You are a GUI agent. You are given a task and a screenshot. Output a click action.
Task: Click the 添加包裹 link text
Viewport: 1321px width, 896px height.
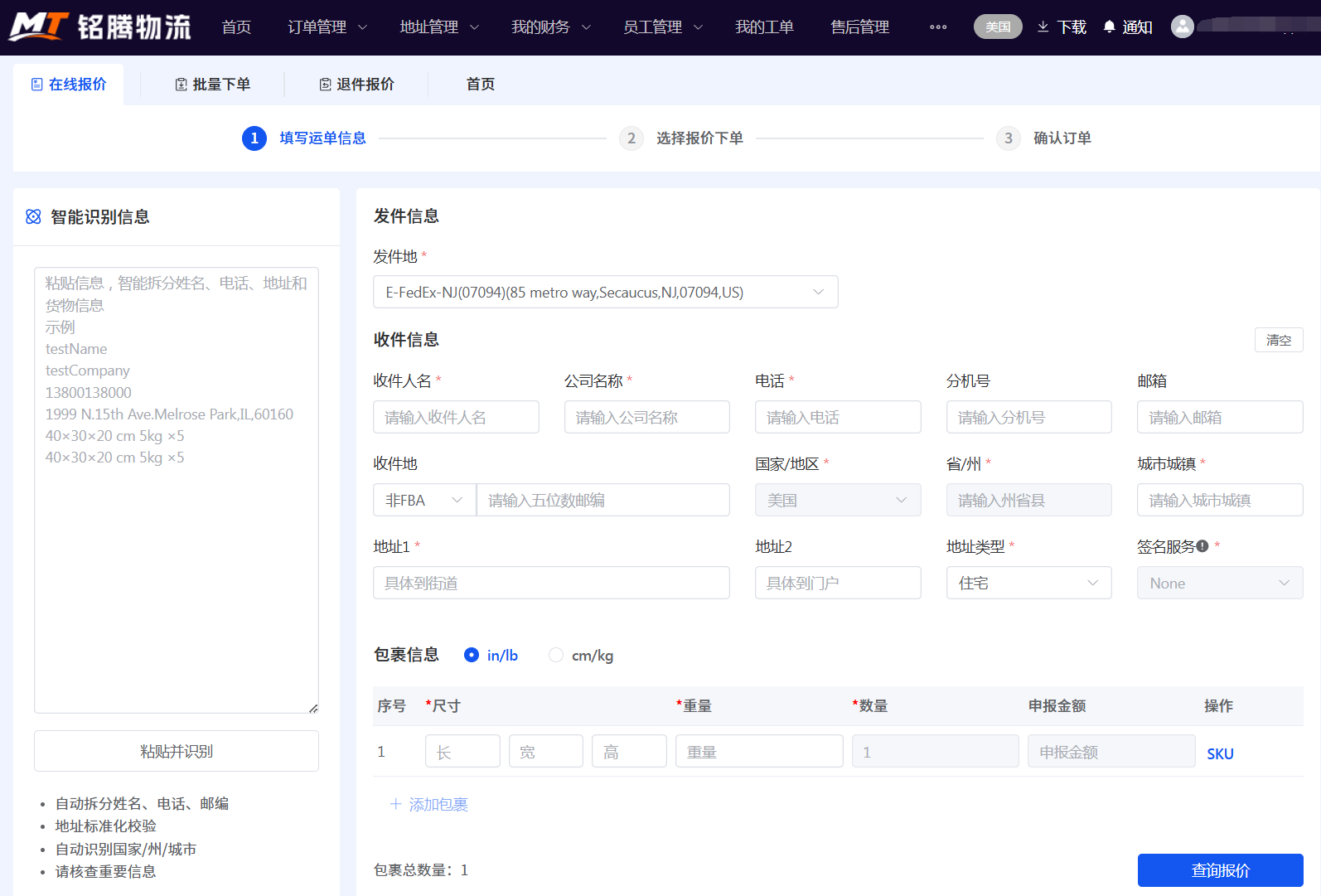click(x=438, y=804)
